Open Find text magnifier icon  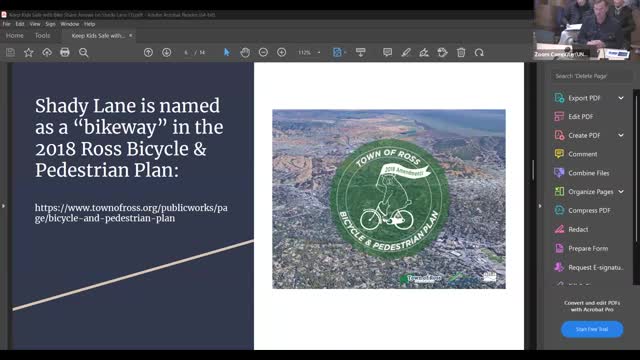point(84,52)
